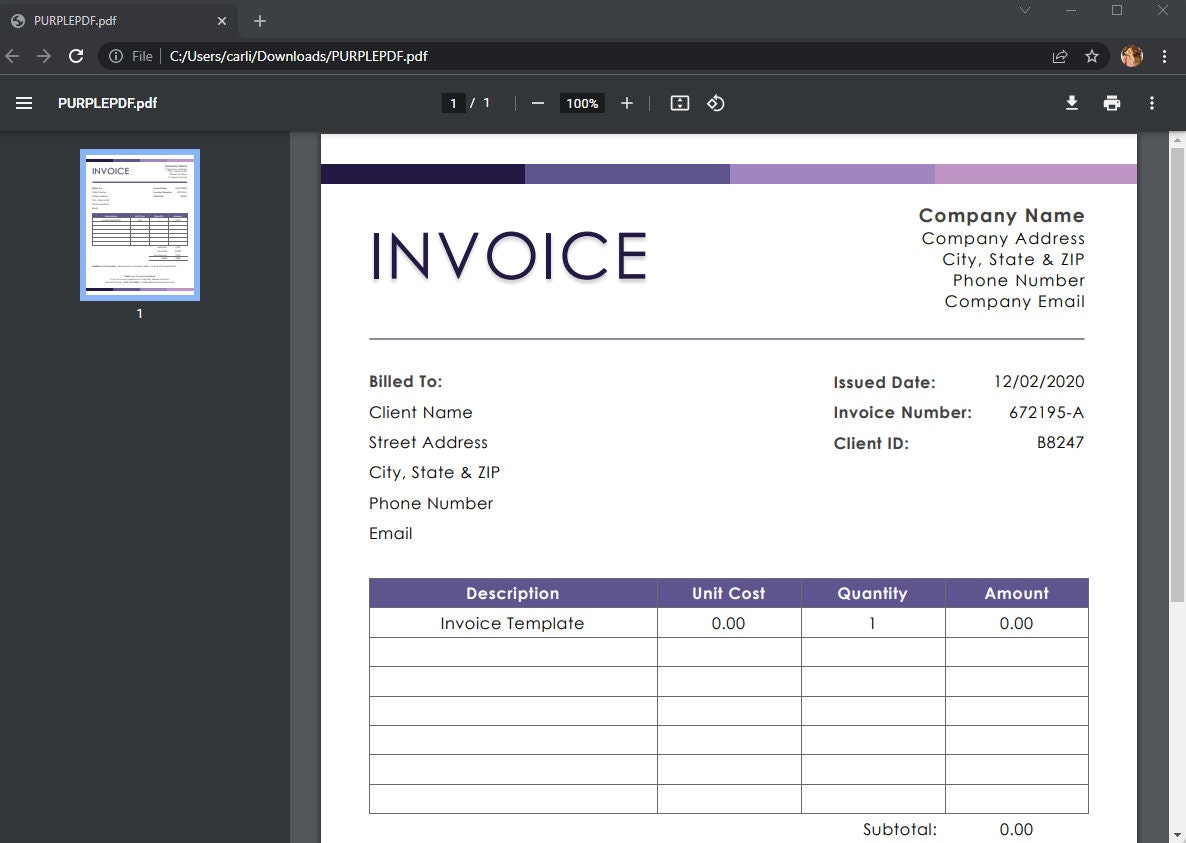Open Chrome's three-dot browser menu
The image size is (1186, 843).
(x=1164, y=56)
